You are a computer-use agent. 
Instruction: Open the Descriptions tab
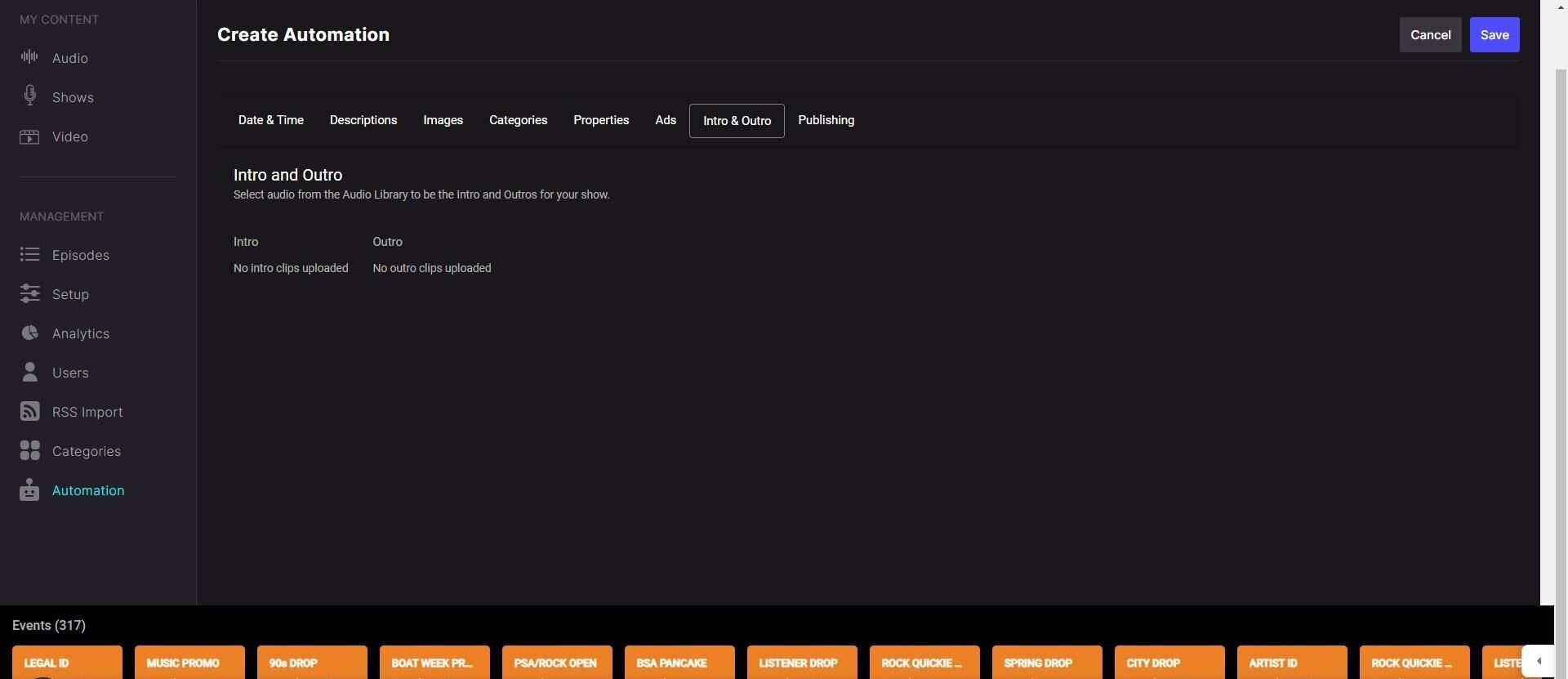(363, 120)
